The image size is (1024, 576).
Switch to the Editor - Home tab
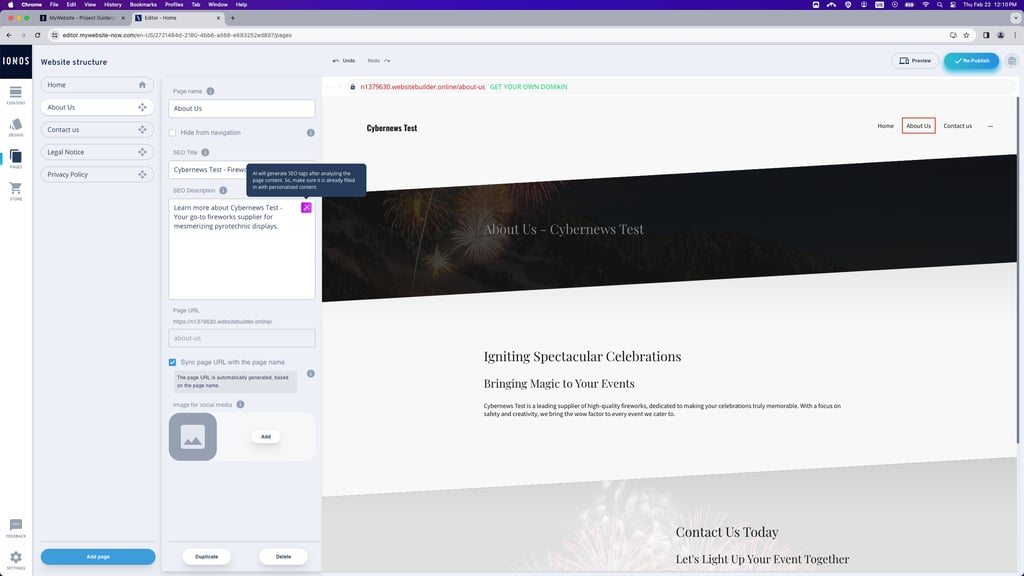click(x=176, y=18)
